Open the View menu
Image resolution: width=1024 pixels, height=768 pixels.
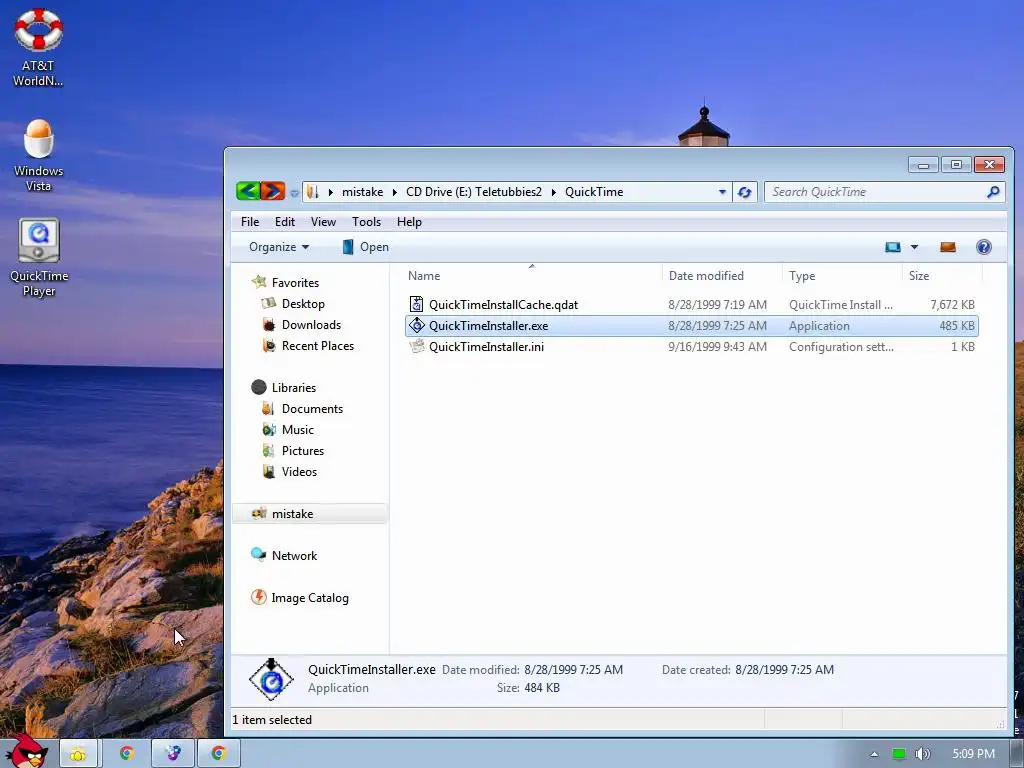323,222
